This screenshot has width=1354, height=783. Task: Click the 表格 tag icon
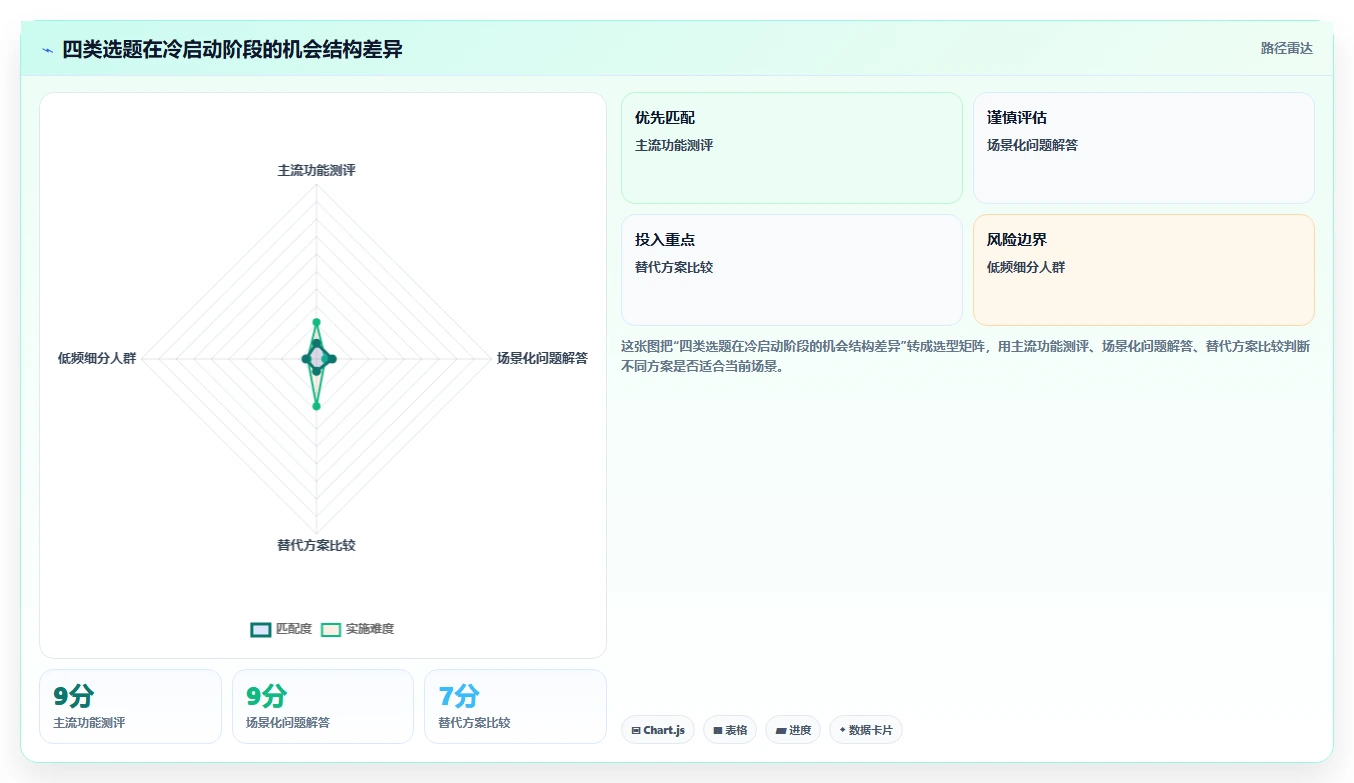718,731
